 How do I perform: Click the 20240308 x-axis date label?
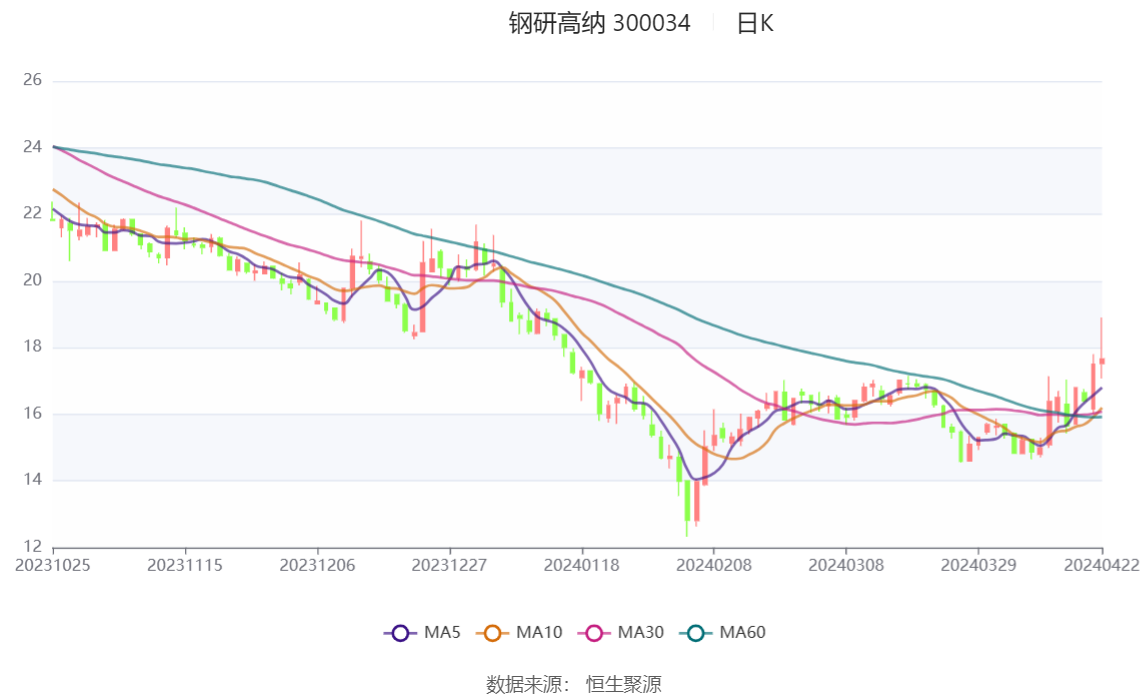tap(845, 565)
